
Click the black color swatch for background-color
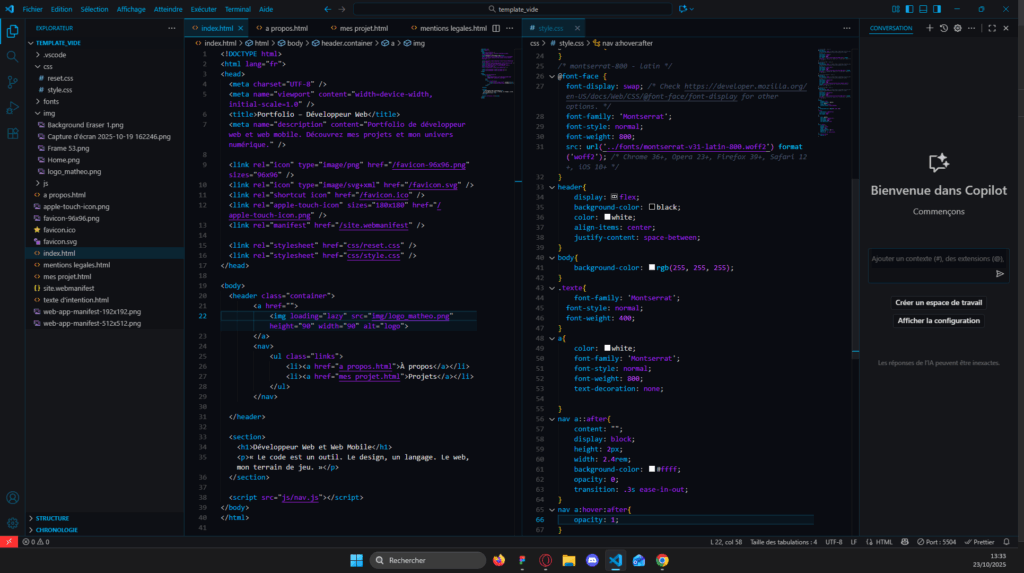pyautogui.click(x=652, y=207)
